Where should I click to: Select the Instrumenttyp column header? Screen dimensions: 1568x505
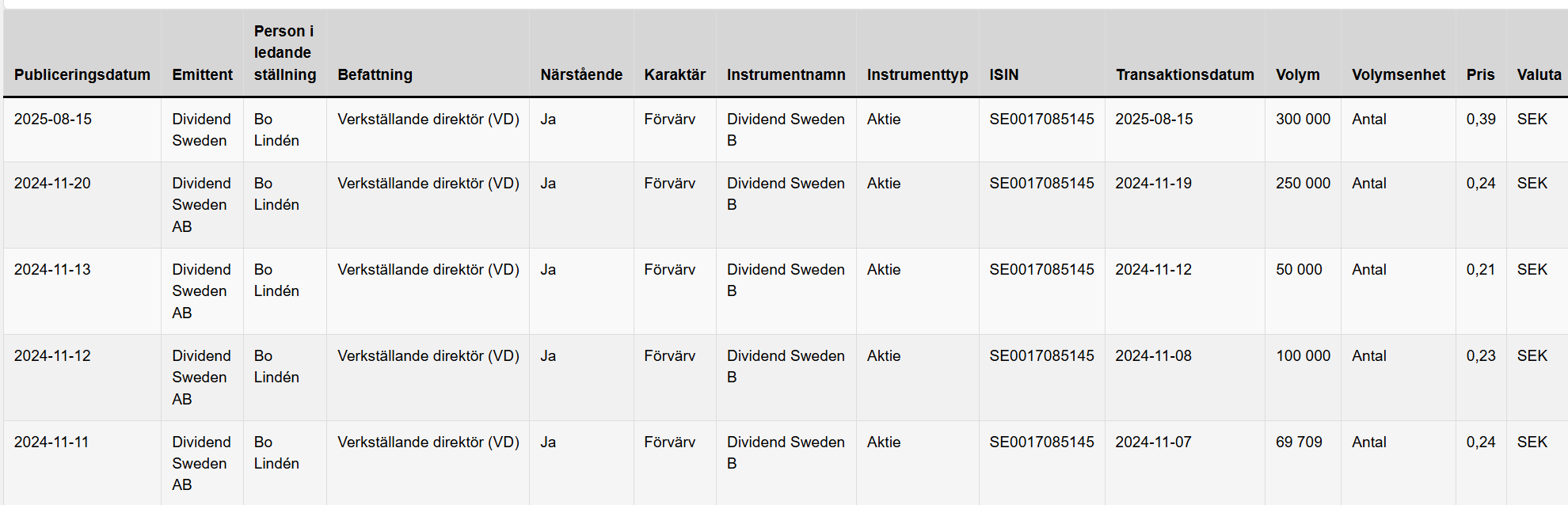coord(917,74)
